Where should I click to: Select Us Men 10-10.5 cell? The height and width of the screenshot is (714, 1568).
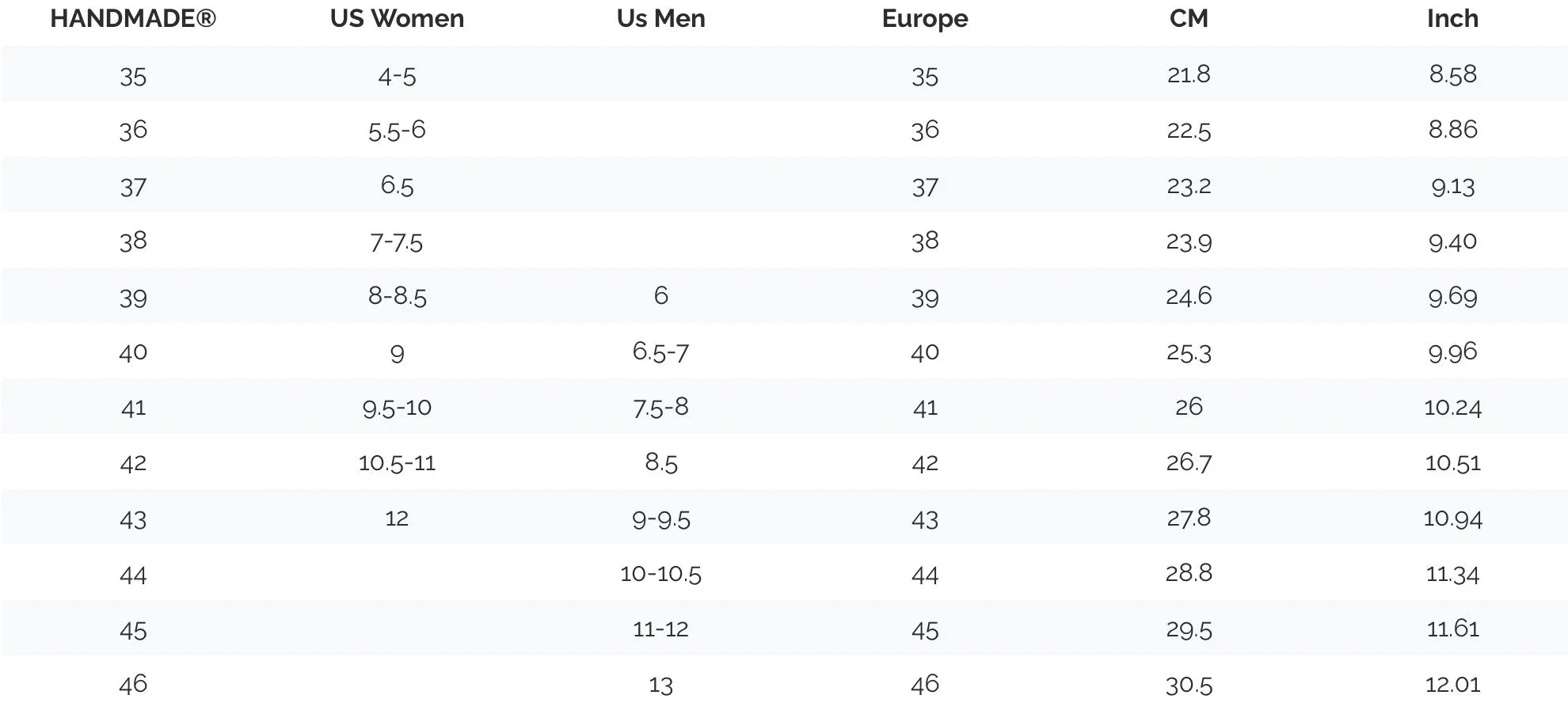click(x=660, y=574)
